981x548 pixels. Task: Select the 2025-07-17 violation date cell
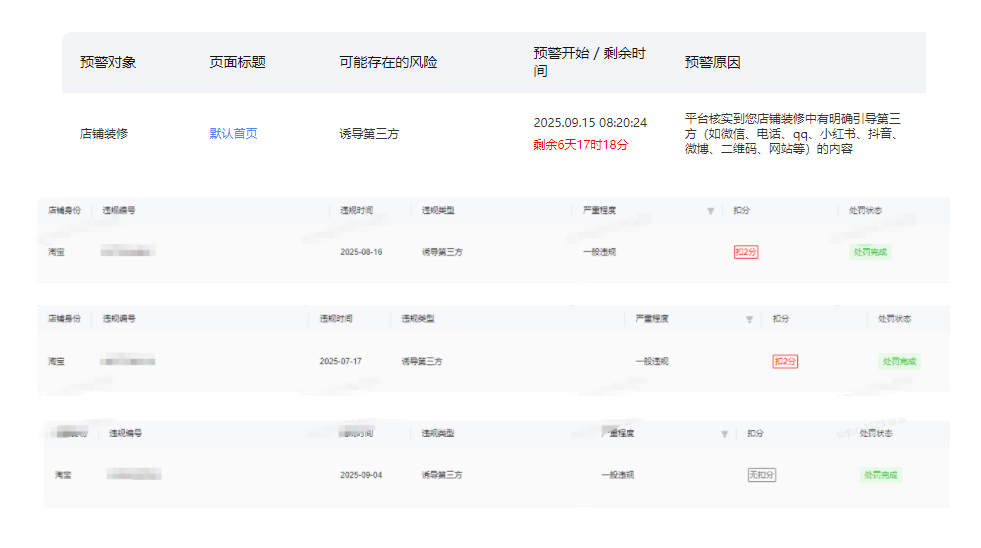[340, 362]
